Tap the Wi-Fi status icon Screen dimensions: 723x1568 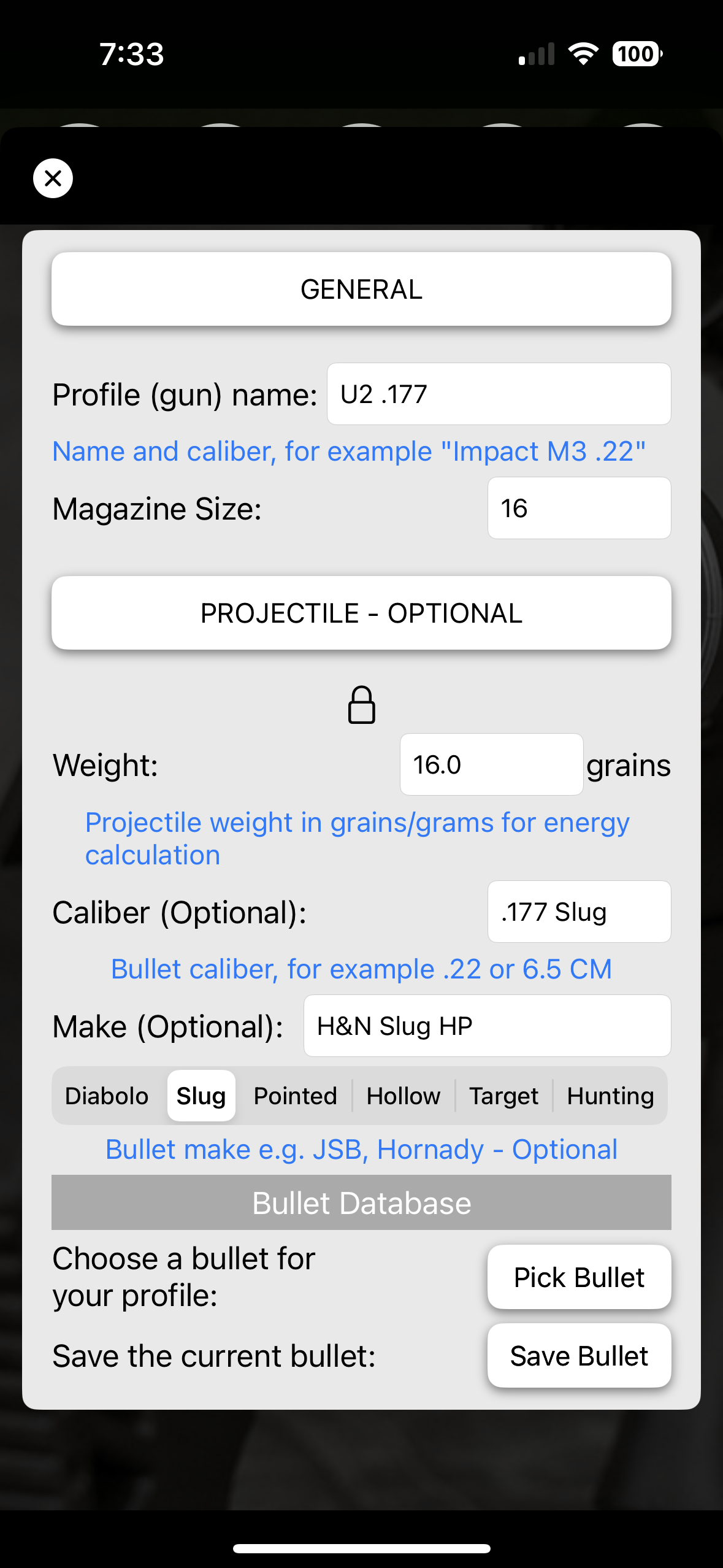(584, 54)
